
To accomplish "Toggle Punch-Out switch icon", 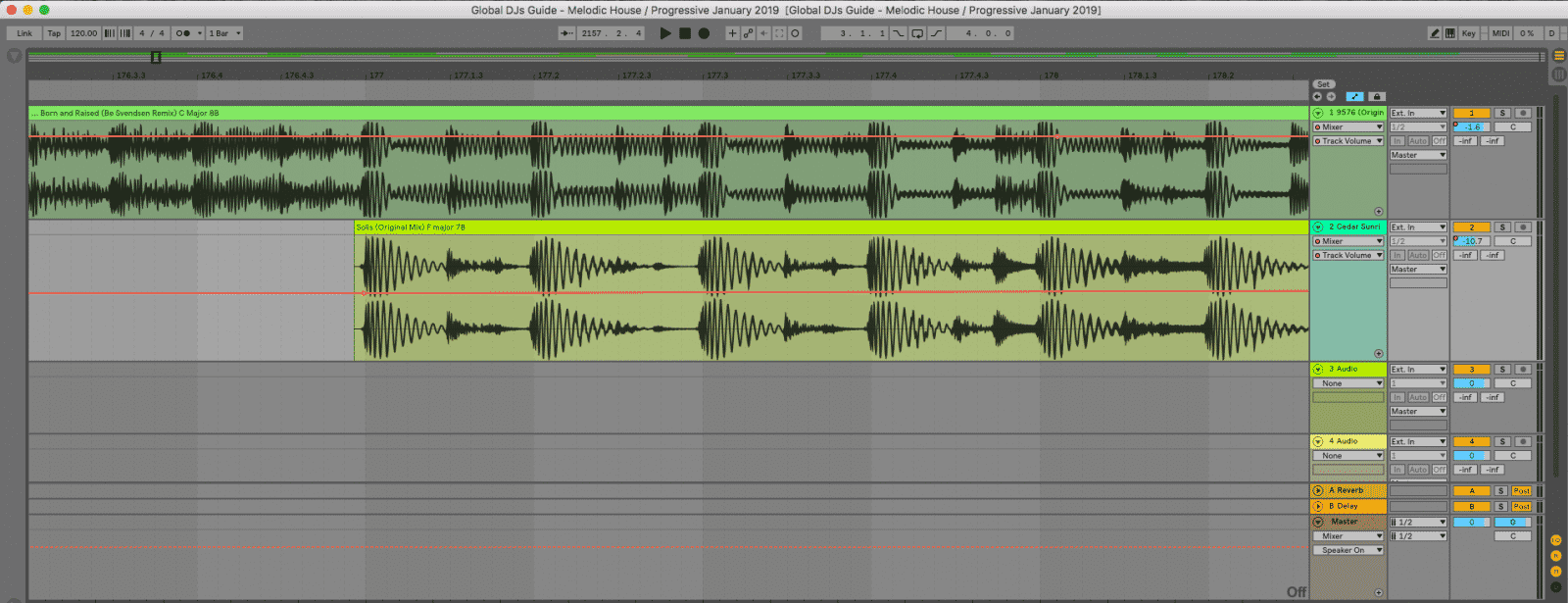I will click(x=936, y=33).
